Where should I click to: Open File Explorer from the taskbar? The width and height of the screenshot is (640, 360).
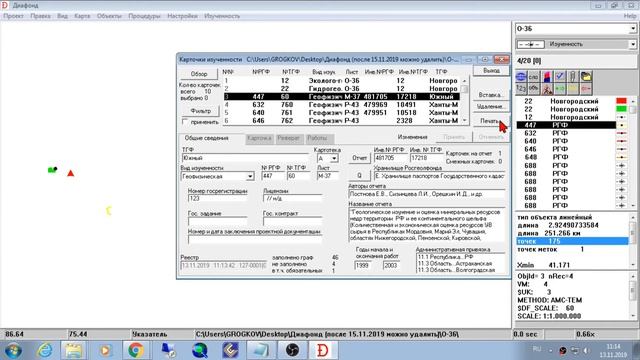pos(74,351)
